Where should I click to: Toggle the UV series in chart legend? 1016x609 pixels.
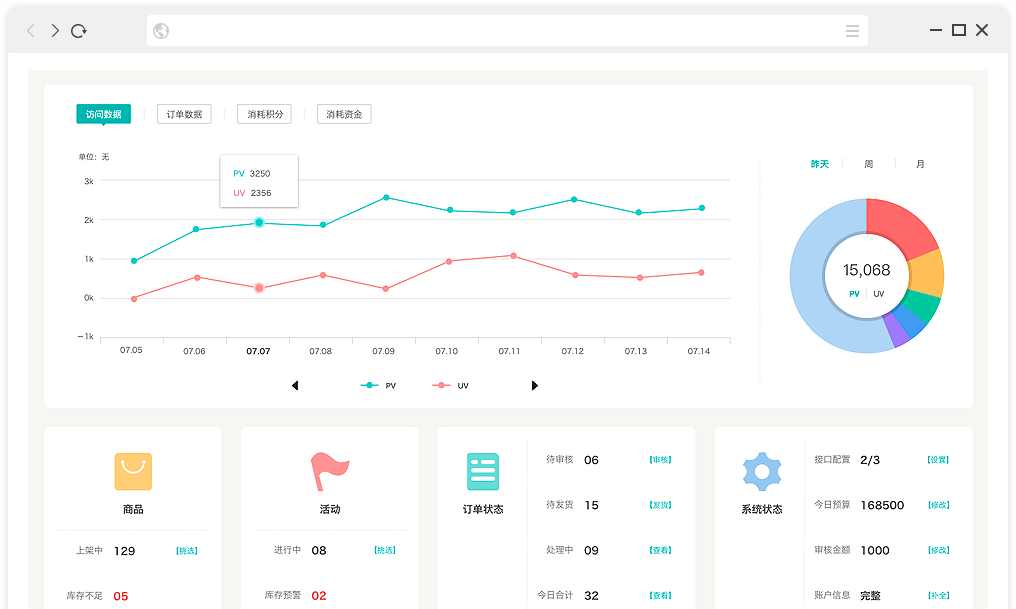[x=450, y=385]
